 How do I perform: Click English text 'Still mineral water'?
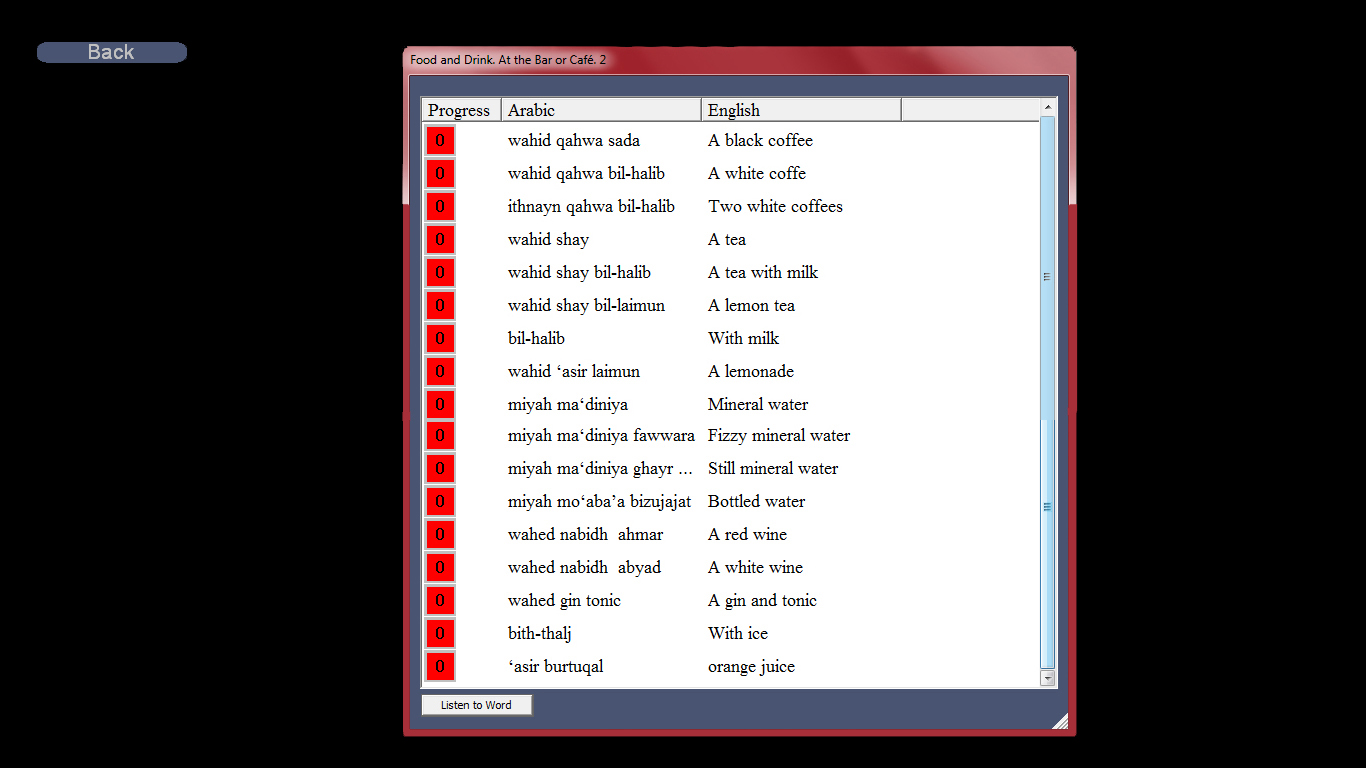pos(773,469)
